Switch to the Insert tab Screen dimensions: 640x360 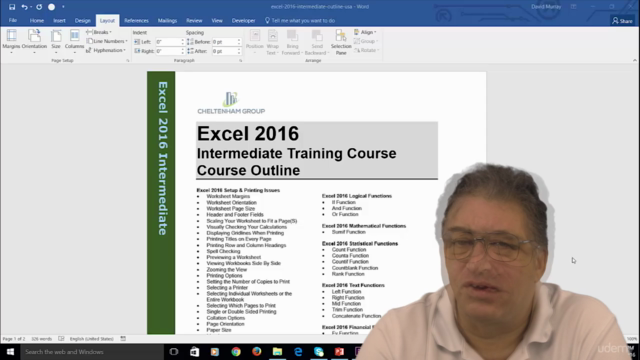click(x=59, y=20)
